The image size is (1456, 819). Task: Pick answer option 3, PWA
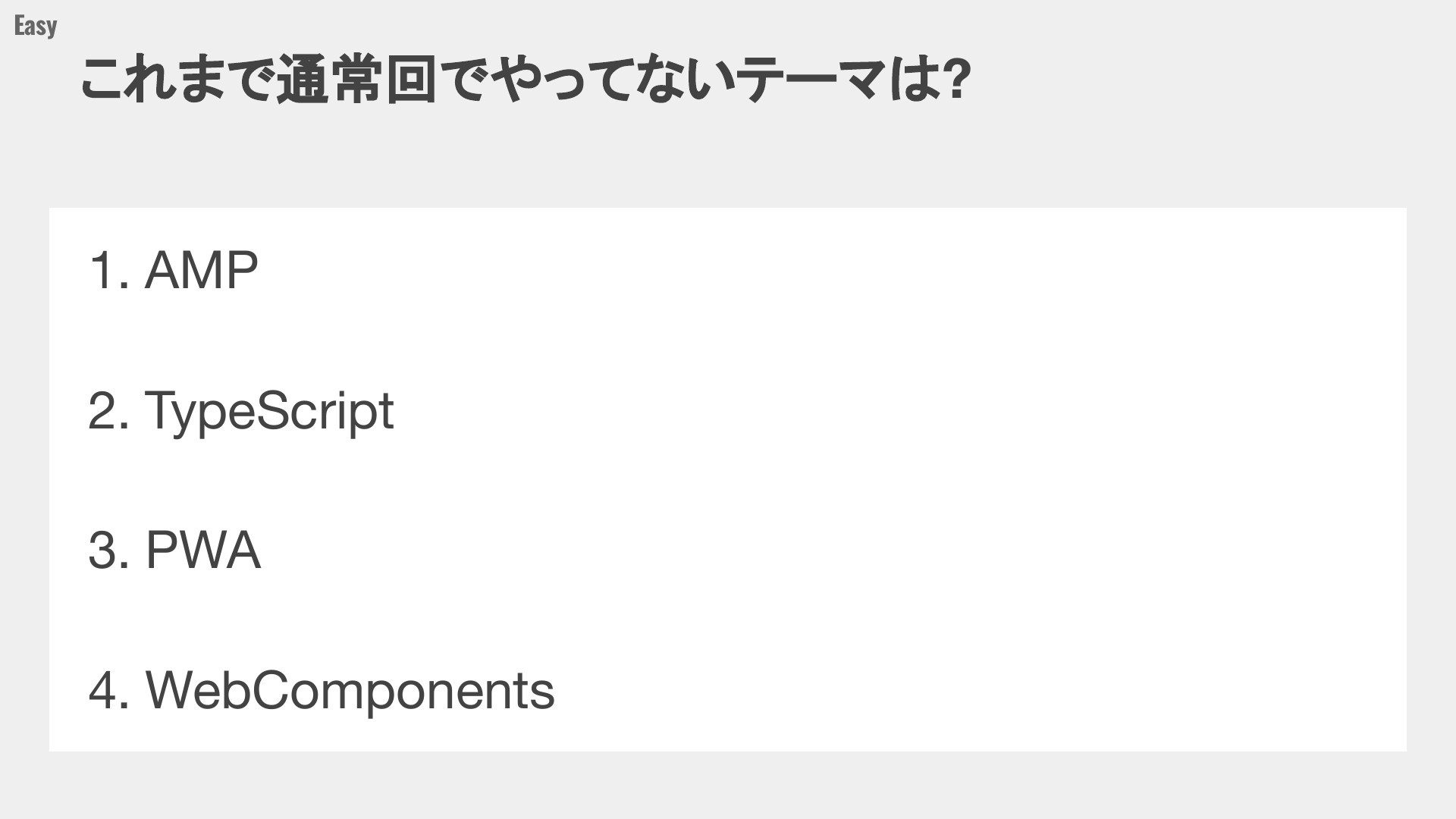(174, 551)
